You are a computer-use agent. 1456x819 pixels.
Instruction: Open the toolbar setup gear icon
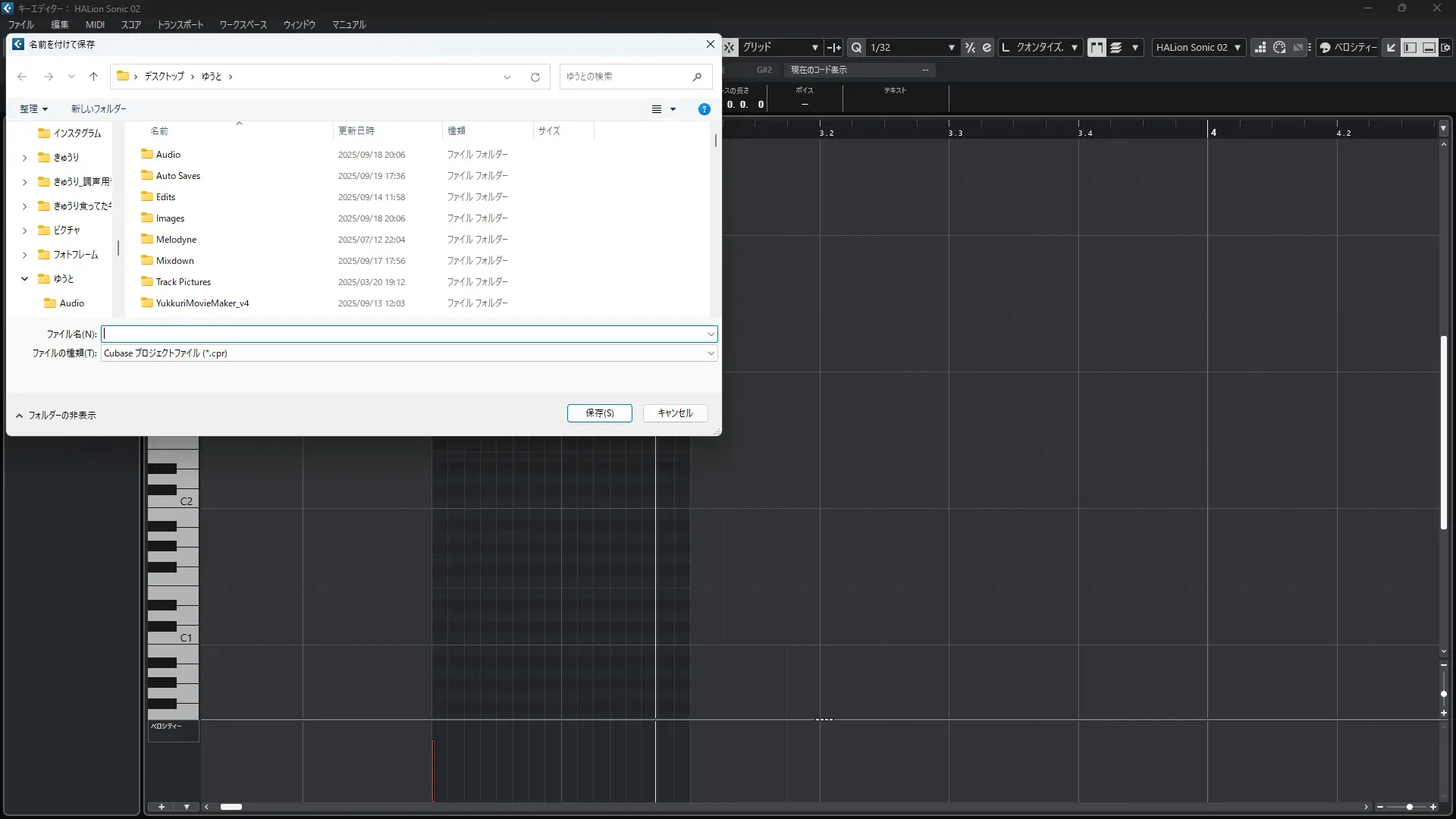pyautogui.click(x=1446, y=47)
